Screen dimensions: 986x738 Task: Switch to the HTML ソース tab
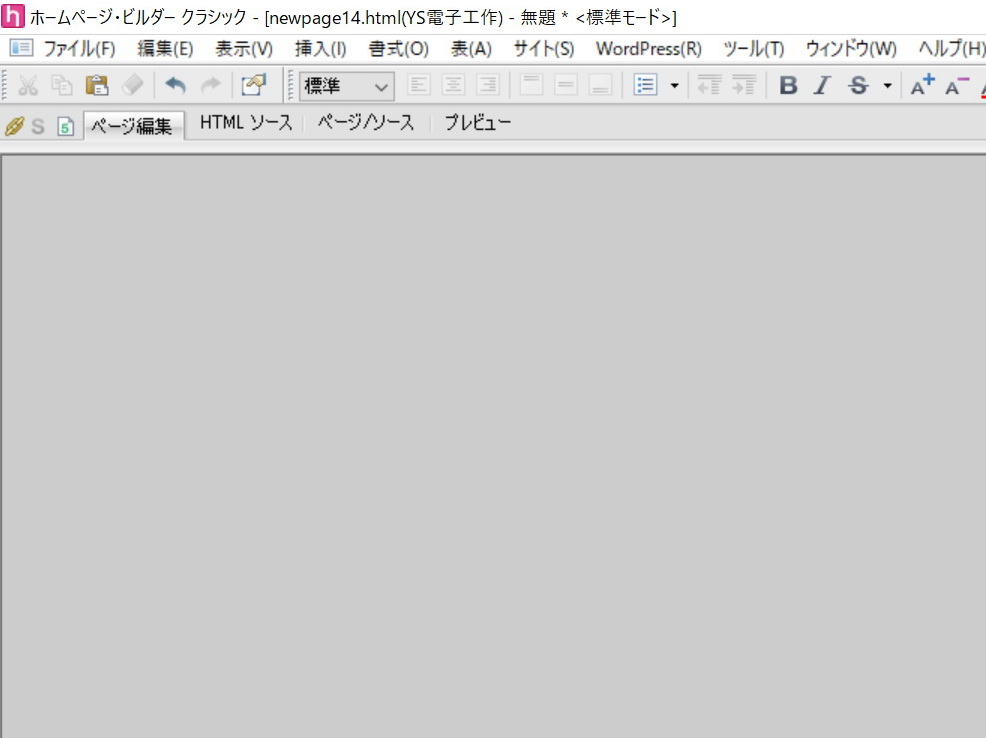click(246, 123)
